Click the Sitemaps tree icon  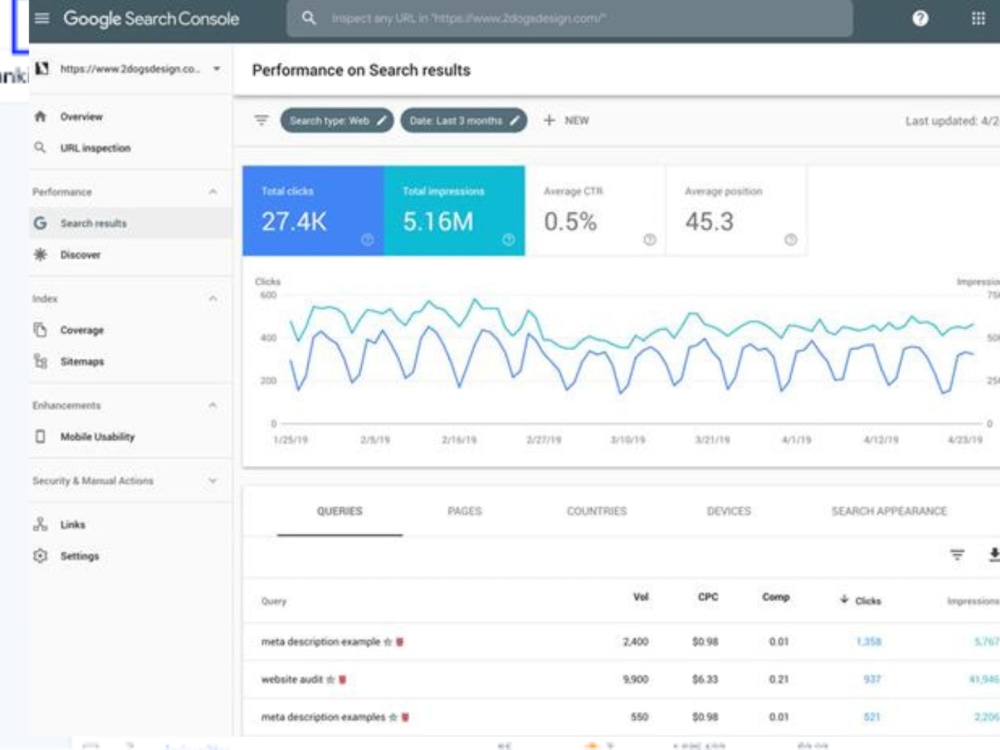40,361
